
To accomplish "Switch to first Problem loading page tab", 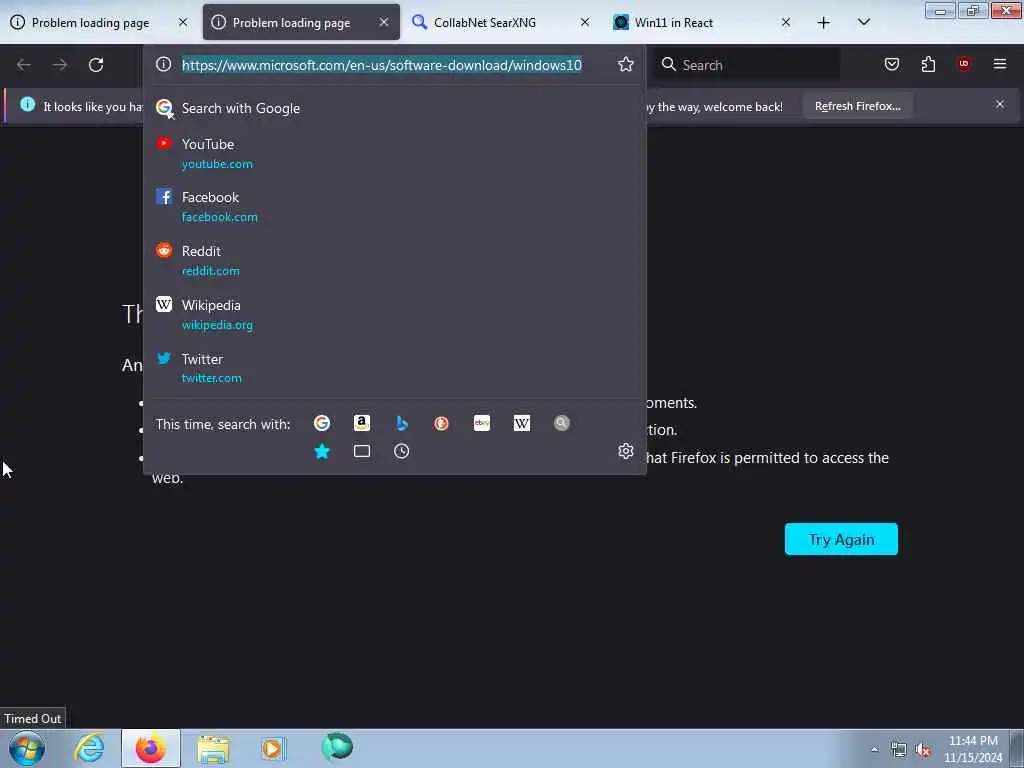I will point(91,23).
